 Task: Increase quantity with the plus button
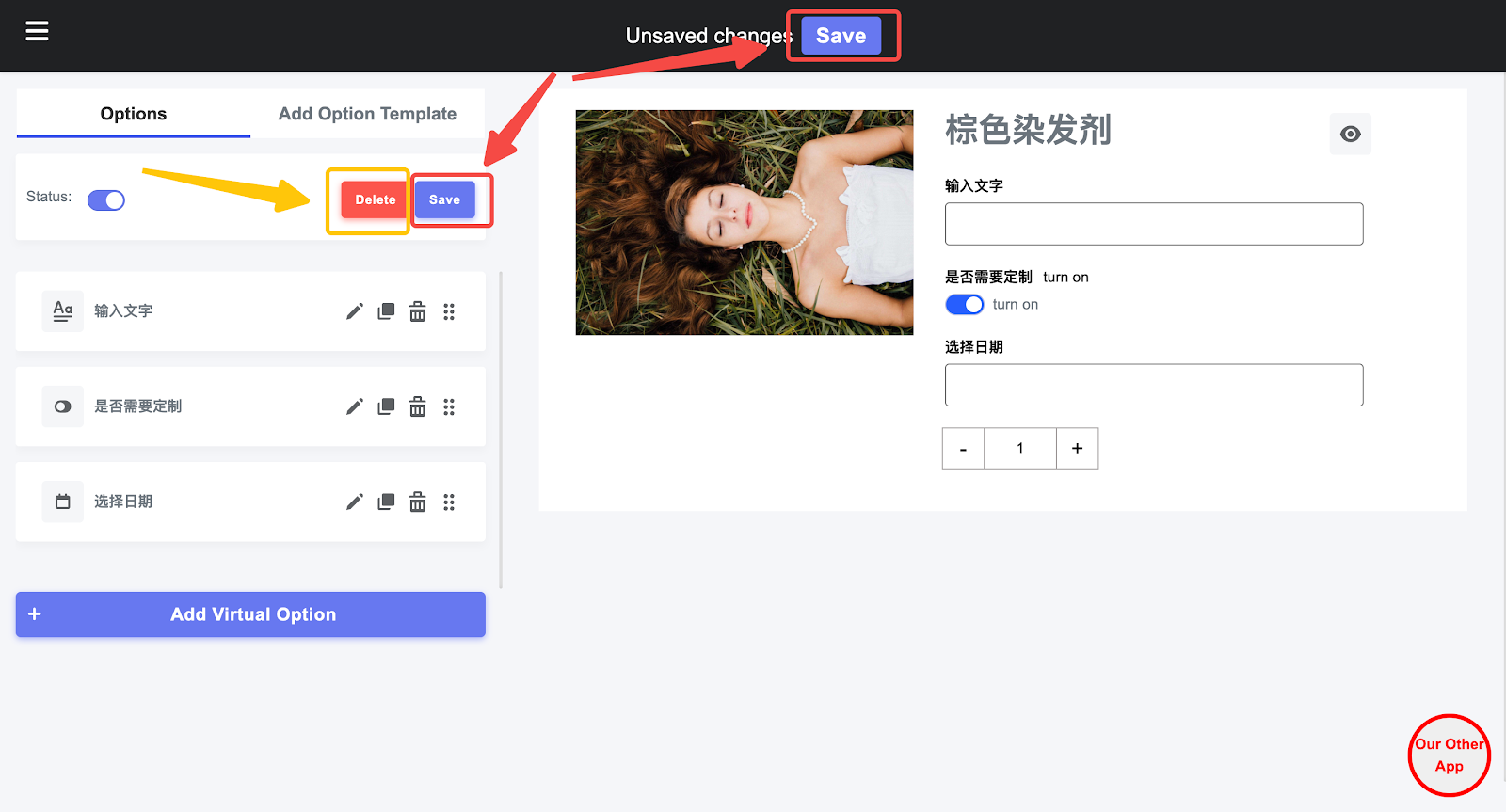point(1077,449)
